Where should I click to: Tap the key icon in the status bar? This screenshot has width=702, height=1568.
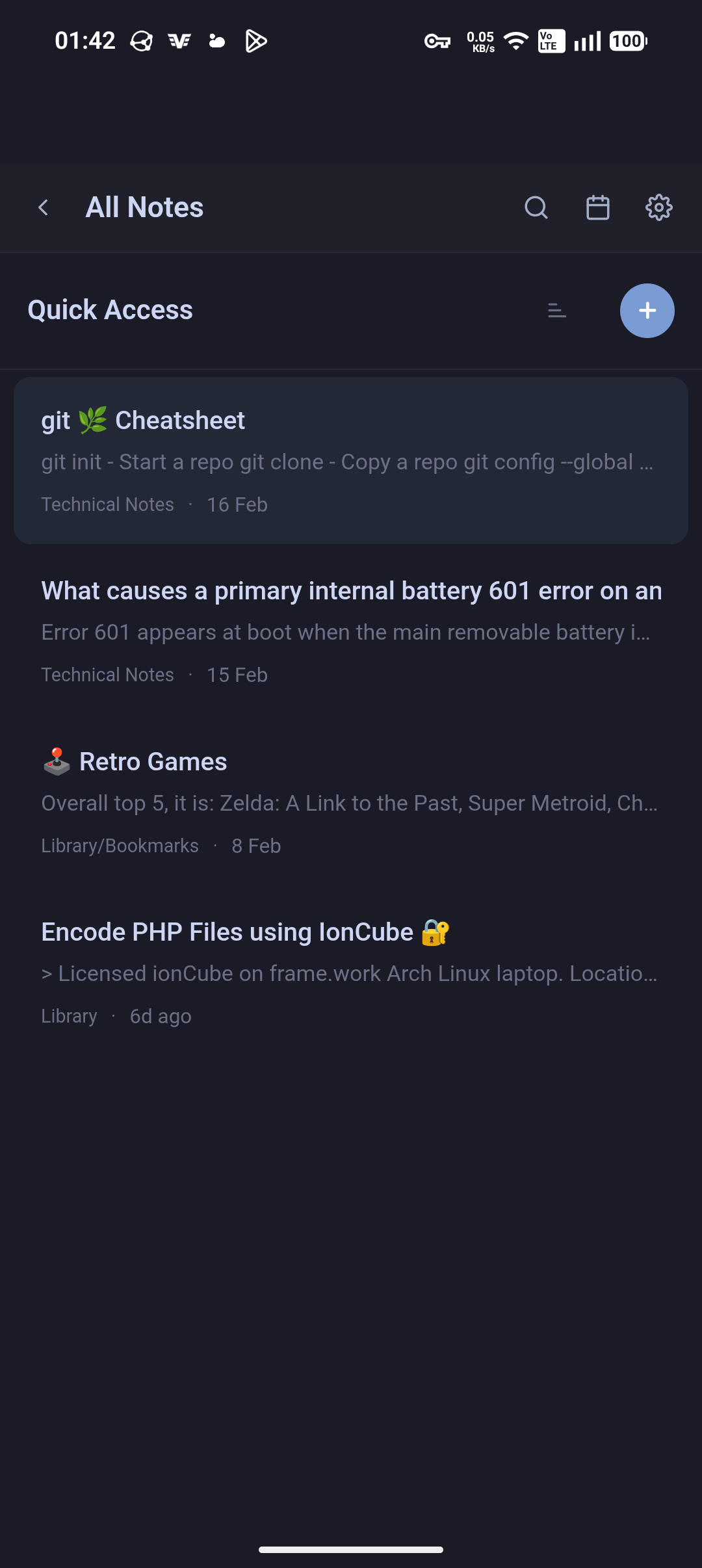[437, 41]
